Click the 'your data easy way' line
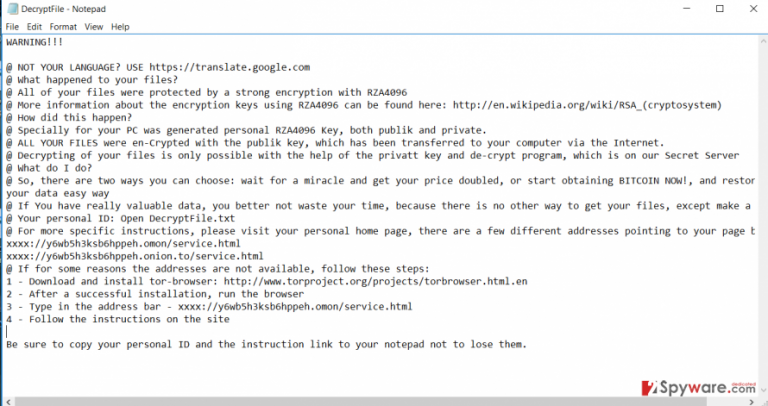 (x=57, y=193)
